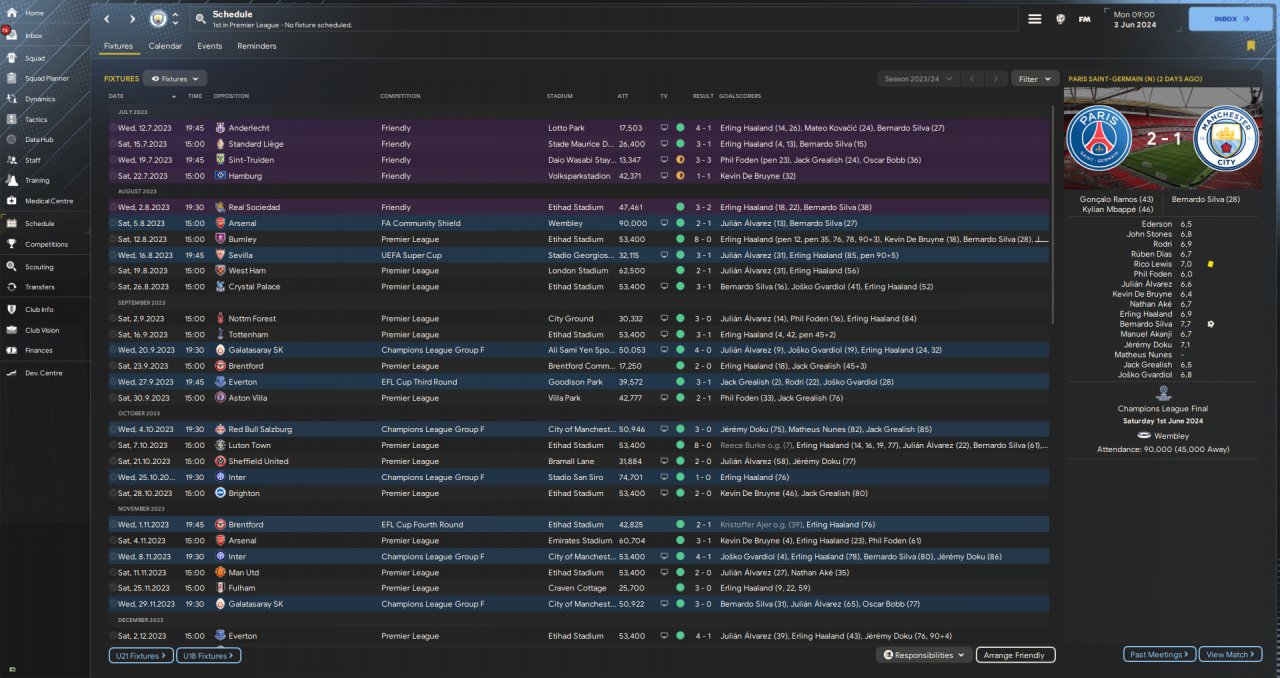This screenshot has width=1280, height=678.
Task: Open the U21 Fixtures link
Action: point(140,655)
